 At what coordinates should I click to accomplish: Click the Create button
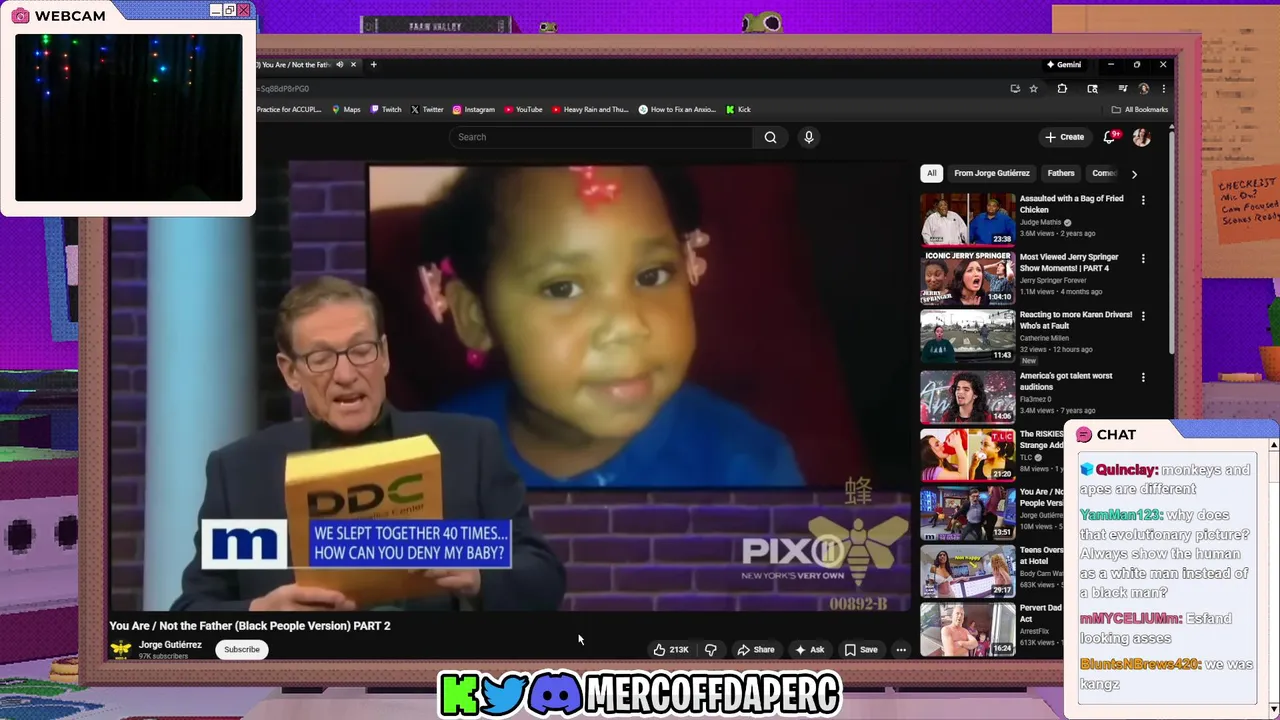pos(1064,137)
